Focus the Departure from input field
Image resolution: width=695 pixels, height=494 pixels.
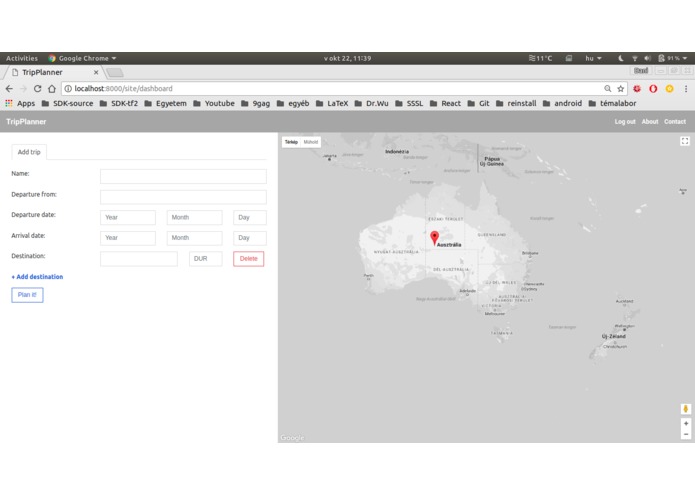[183, 197]
